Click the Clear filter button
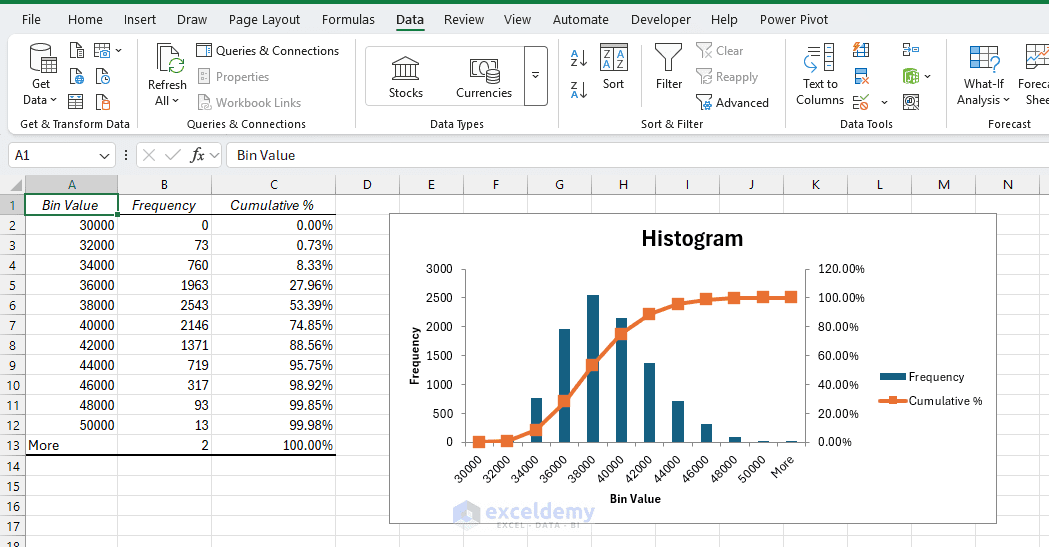The image size is (1049, 547). point(719,51)
